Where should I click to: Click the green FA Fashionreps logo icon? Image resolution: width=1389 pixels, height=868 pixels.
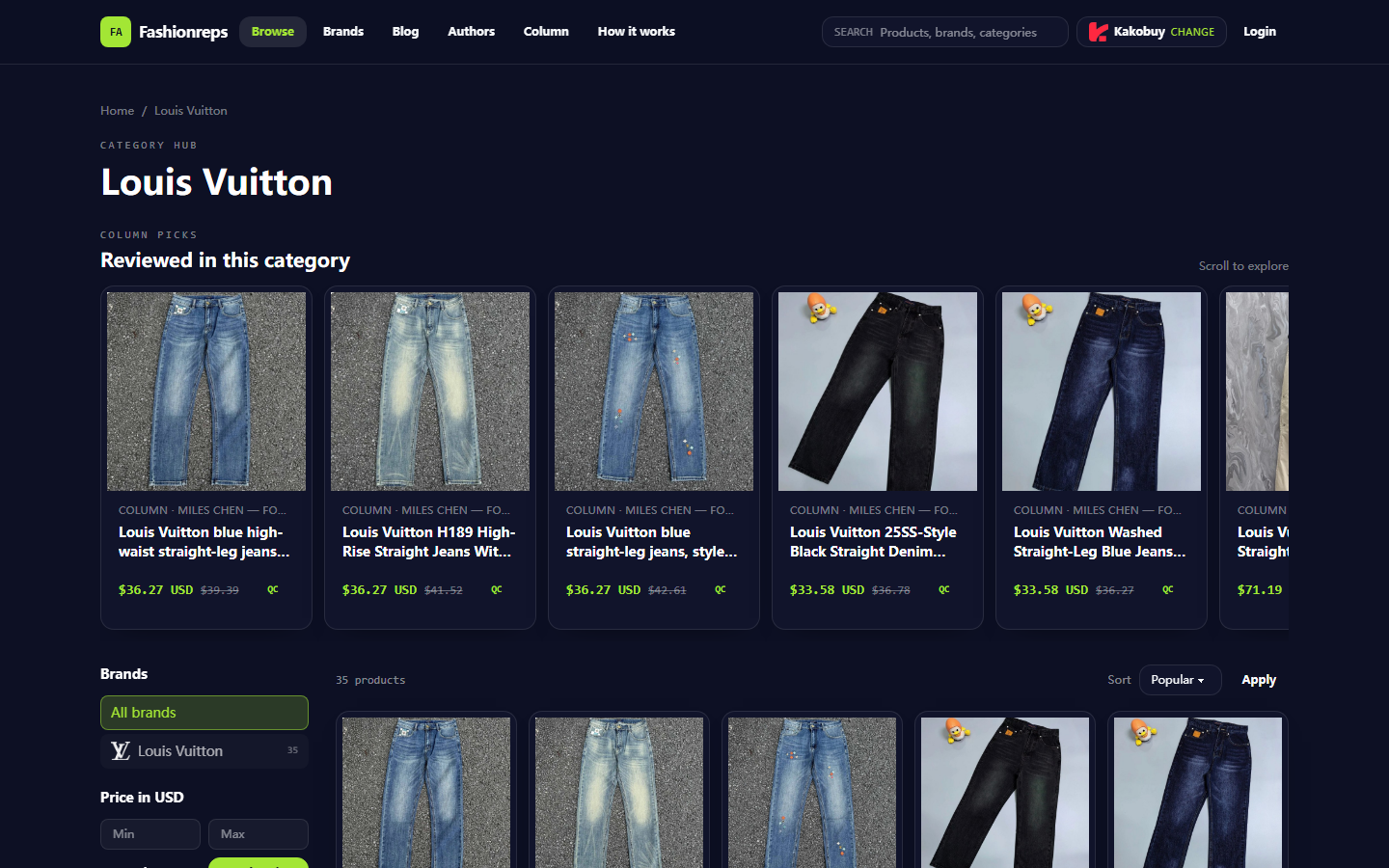(116, 32)
